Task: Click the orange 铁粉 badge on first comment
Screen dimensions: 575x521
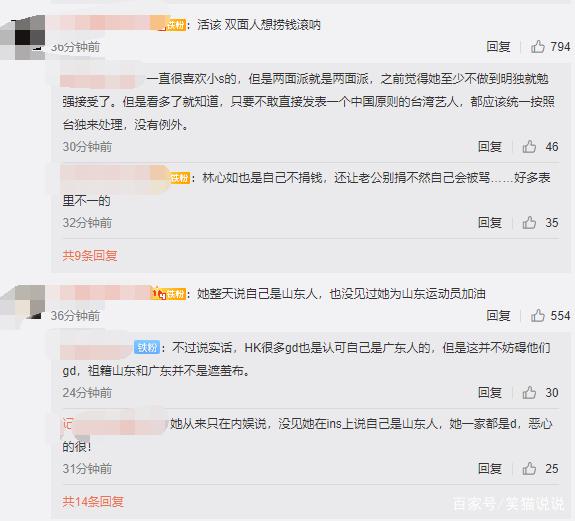Action: pos(176,25)
